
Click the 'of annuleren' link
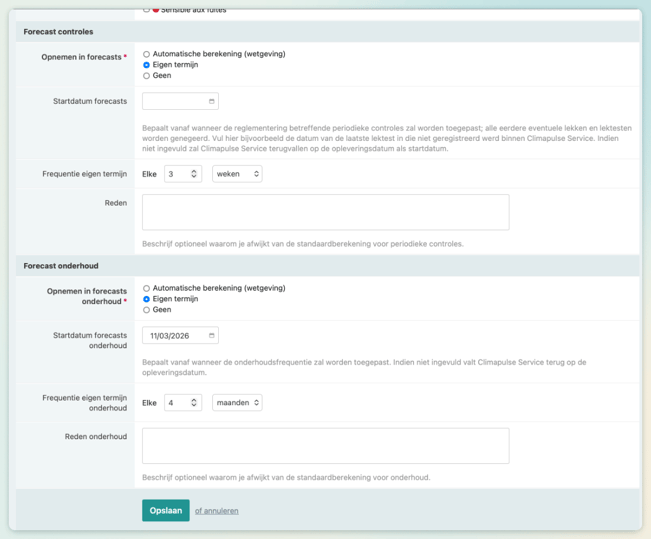point(216,511)
